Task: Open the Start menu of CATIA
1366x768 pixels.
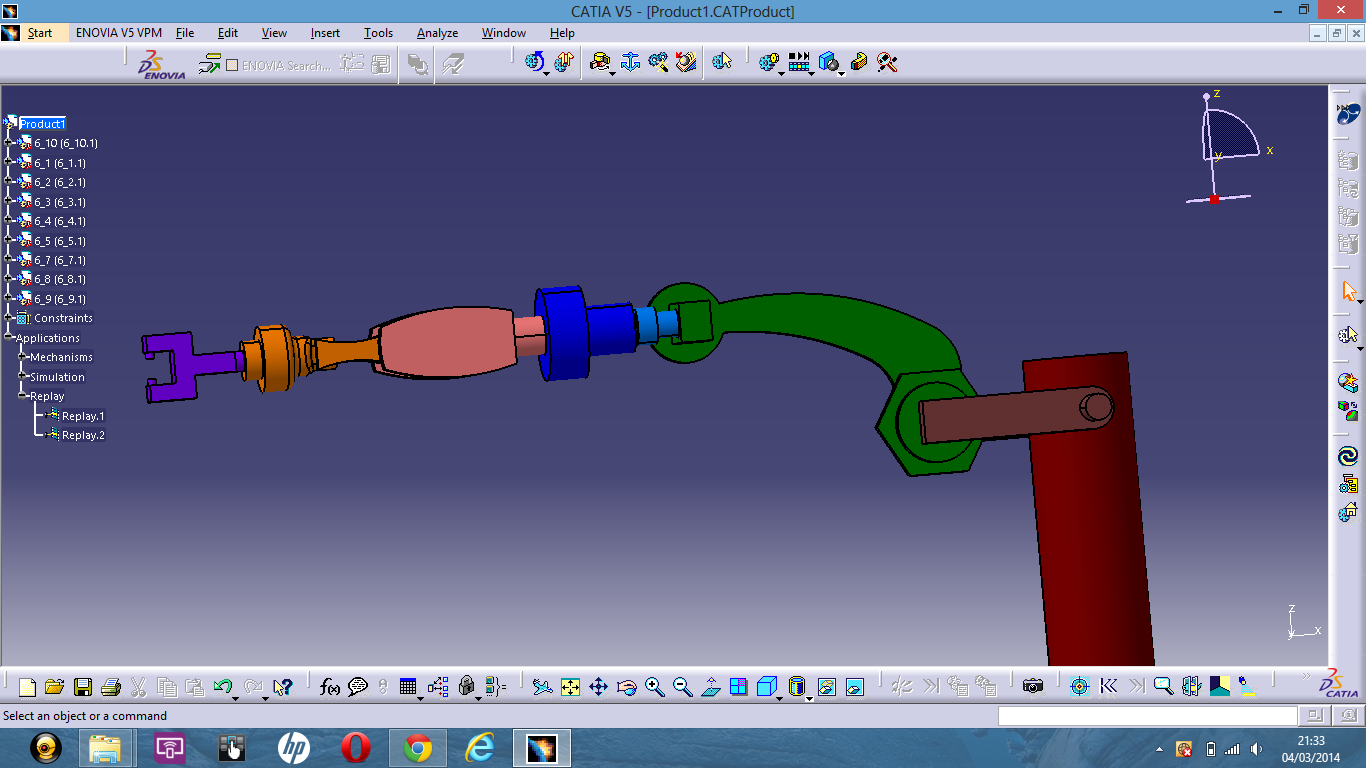Action: pyautogui.click(x=40, y=33)
